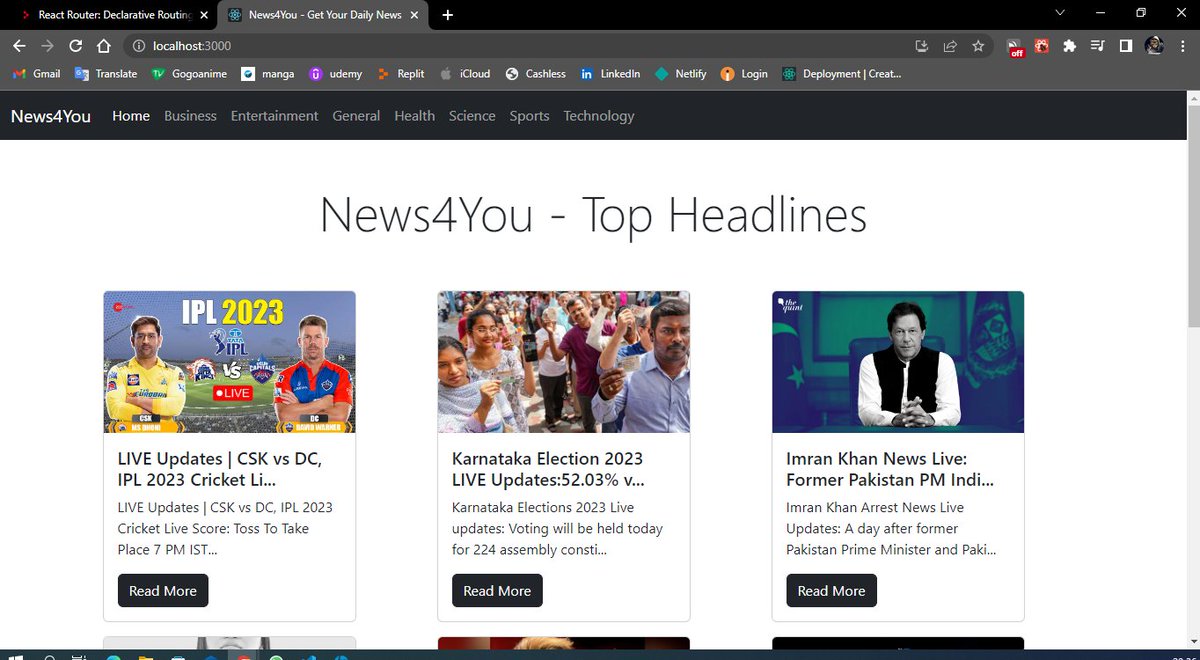1200x660 pixels.
Task: Open the LinkedIn bookmark
Action: [610, 74]
